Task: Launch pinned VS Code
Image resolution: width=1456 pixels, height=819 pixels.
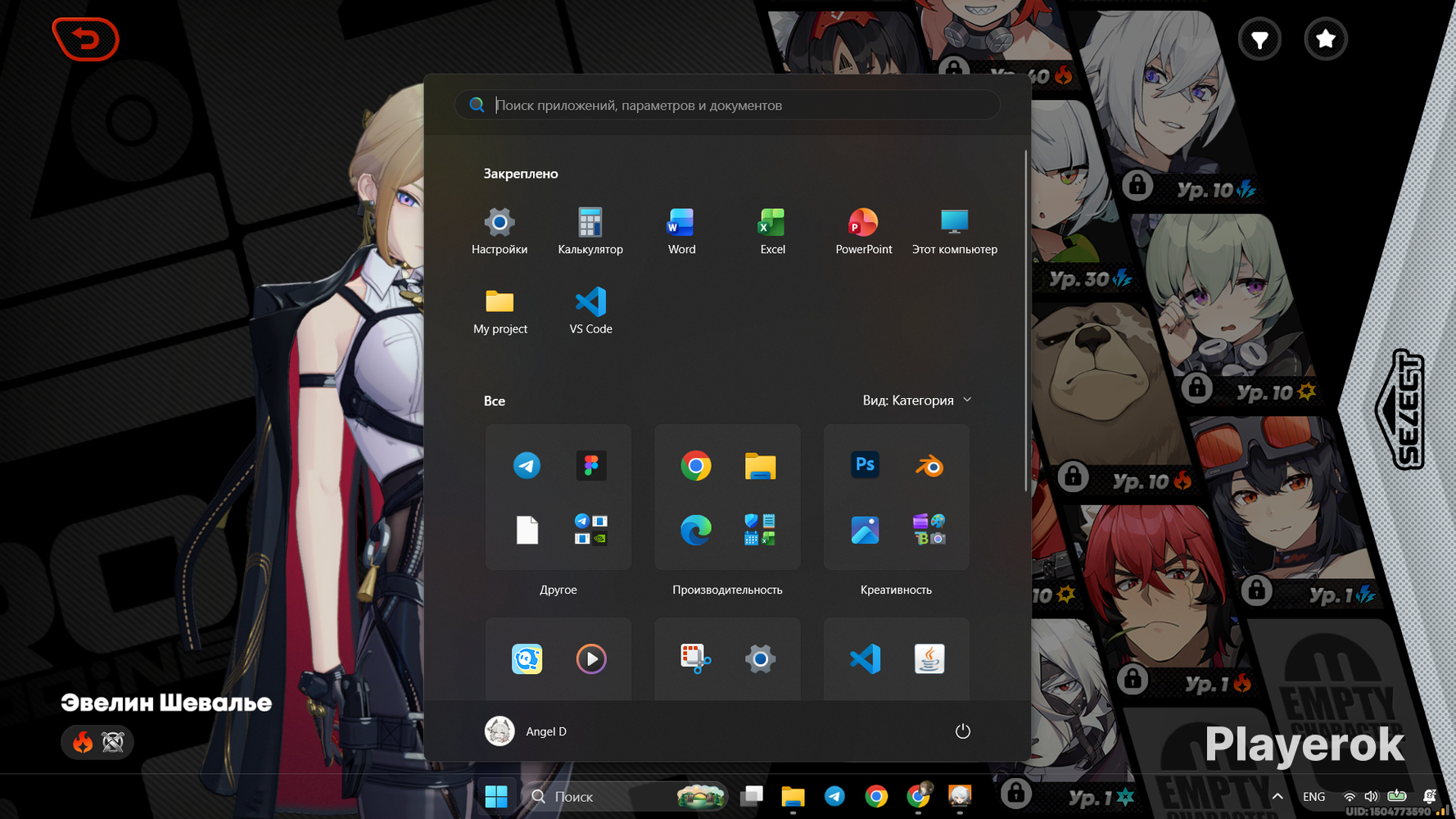Action: [x=590, y=311]
